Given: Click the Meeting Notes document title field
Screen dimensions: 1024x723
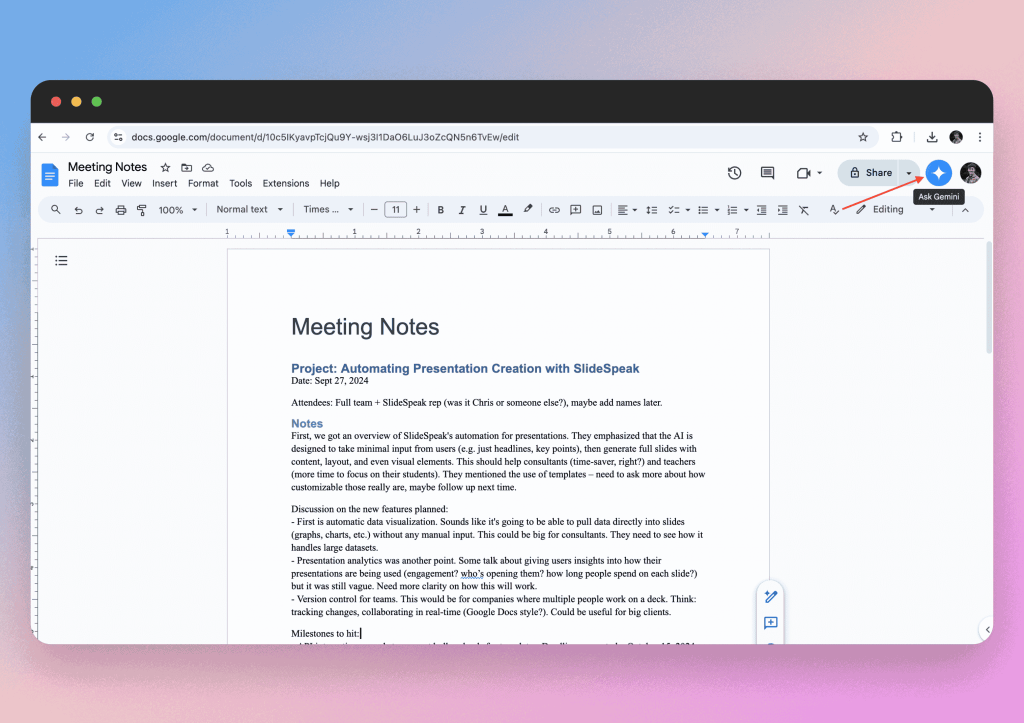Looking at the screenshot, I should pos(108,167).
